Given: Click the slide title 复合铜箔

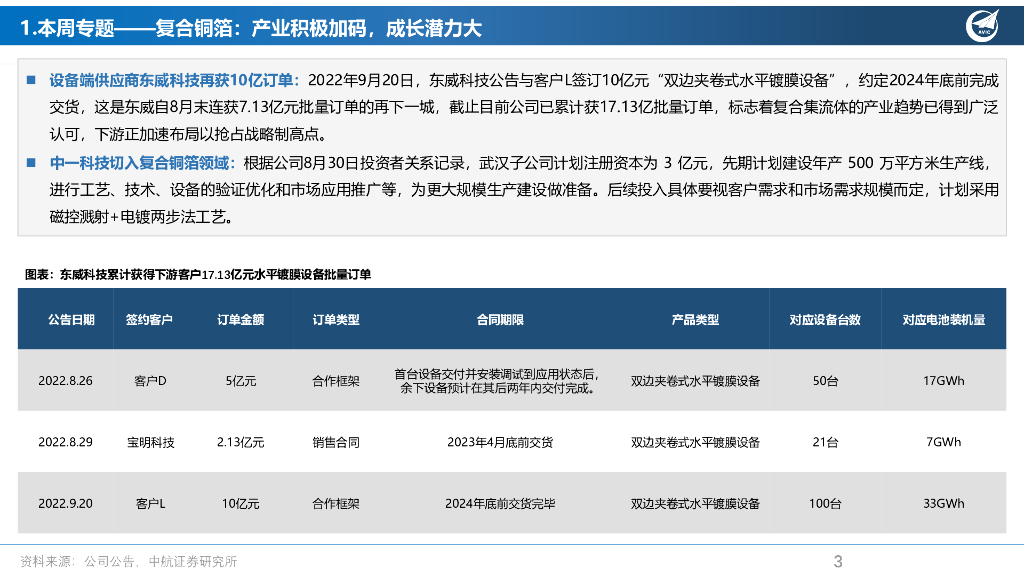Looking at the screenshot, I should [x=195, y=28].
